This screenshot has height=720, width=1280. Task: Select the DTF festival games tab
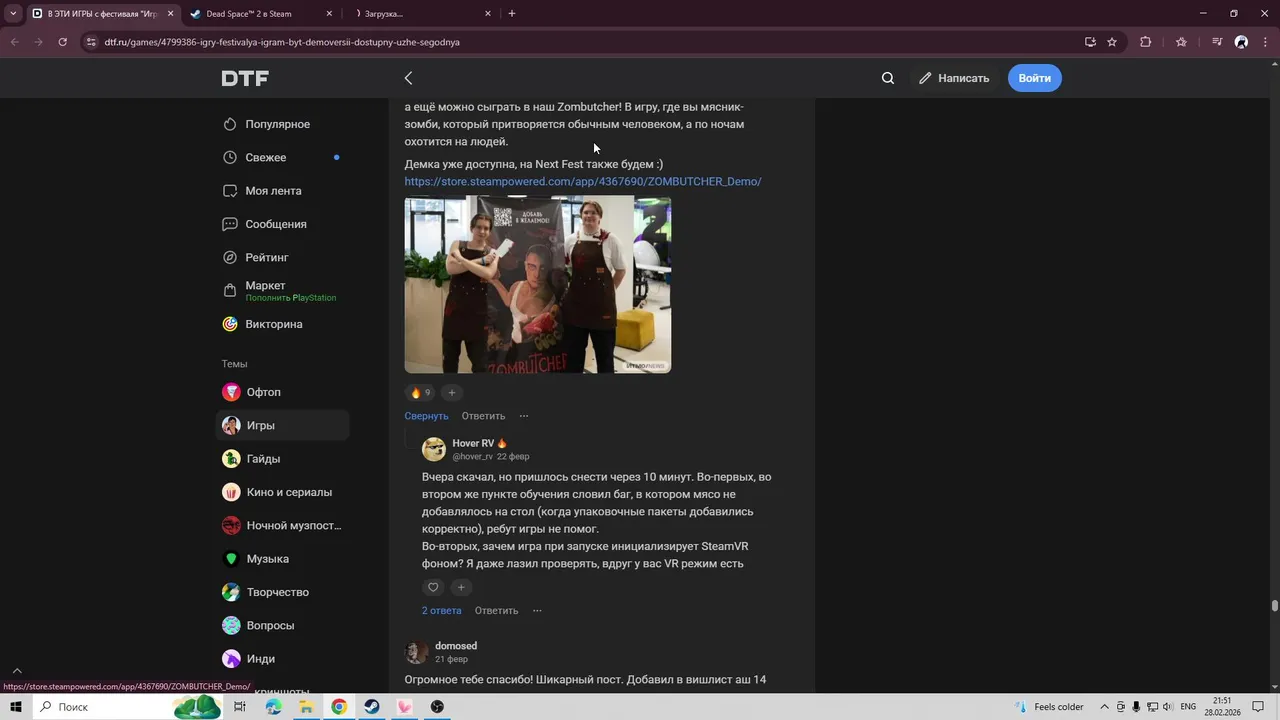(100, 14)
